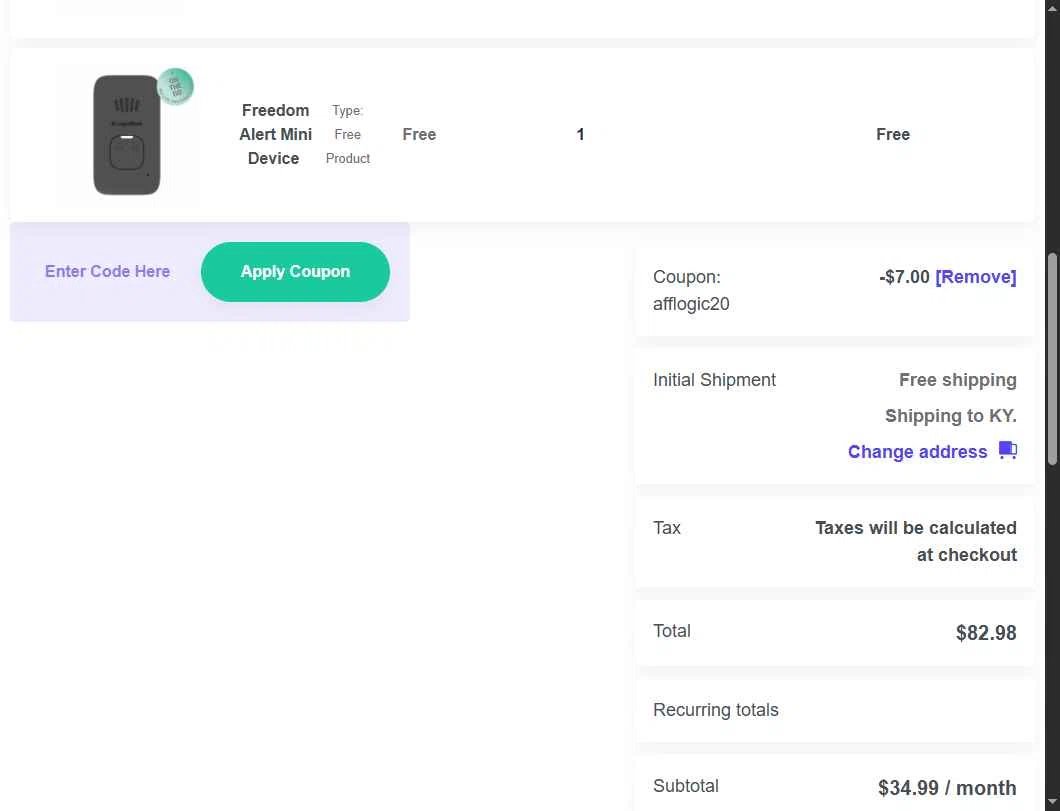Click the green badge on the device image
The height and width of the screenshot is (811, 1060).
pyautogui.click(x=176, y=87)
